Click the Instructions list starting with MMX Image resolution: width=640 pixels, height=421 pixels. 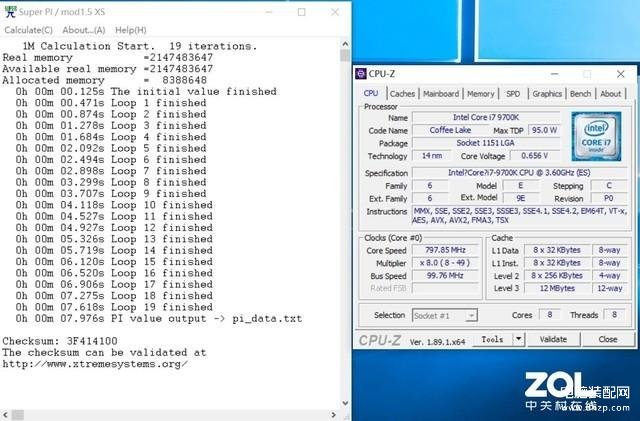tap(519, 216)
